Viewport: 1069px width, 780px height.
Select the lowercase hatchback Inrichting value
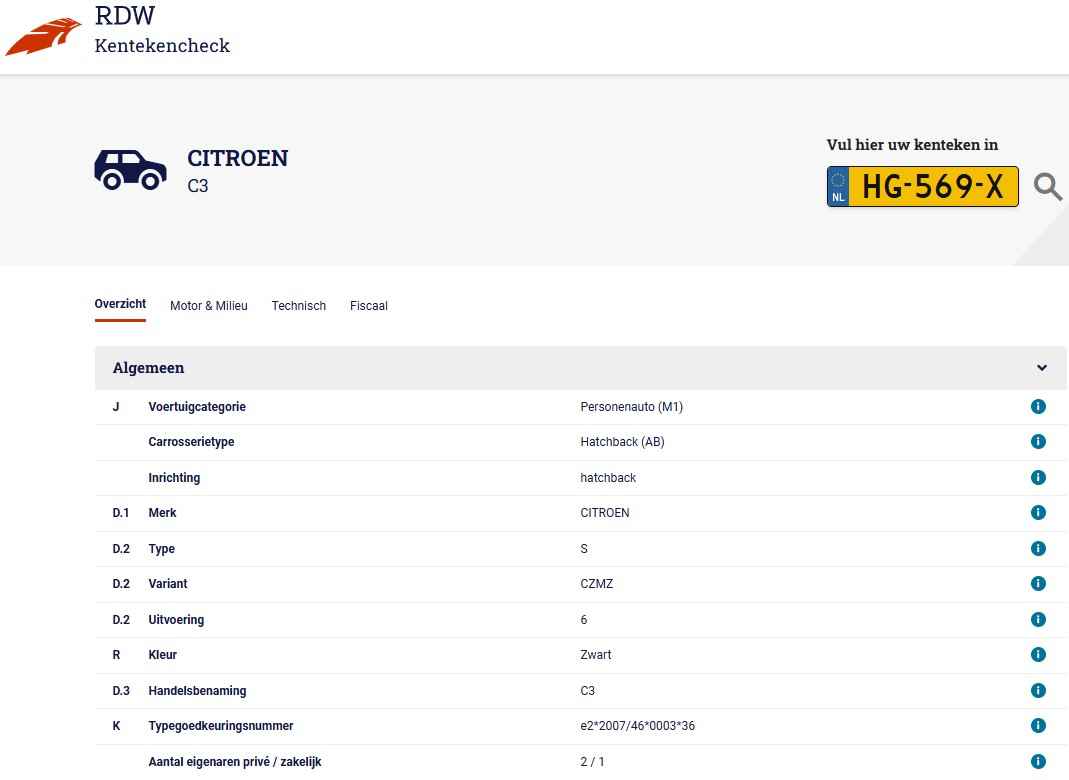tap(607, 478)
